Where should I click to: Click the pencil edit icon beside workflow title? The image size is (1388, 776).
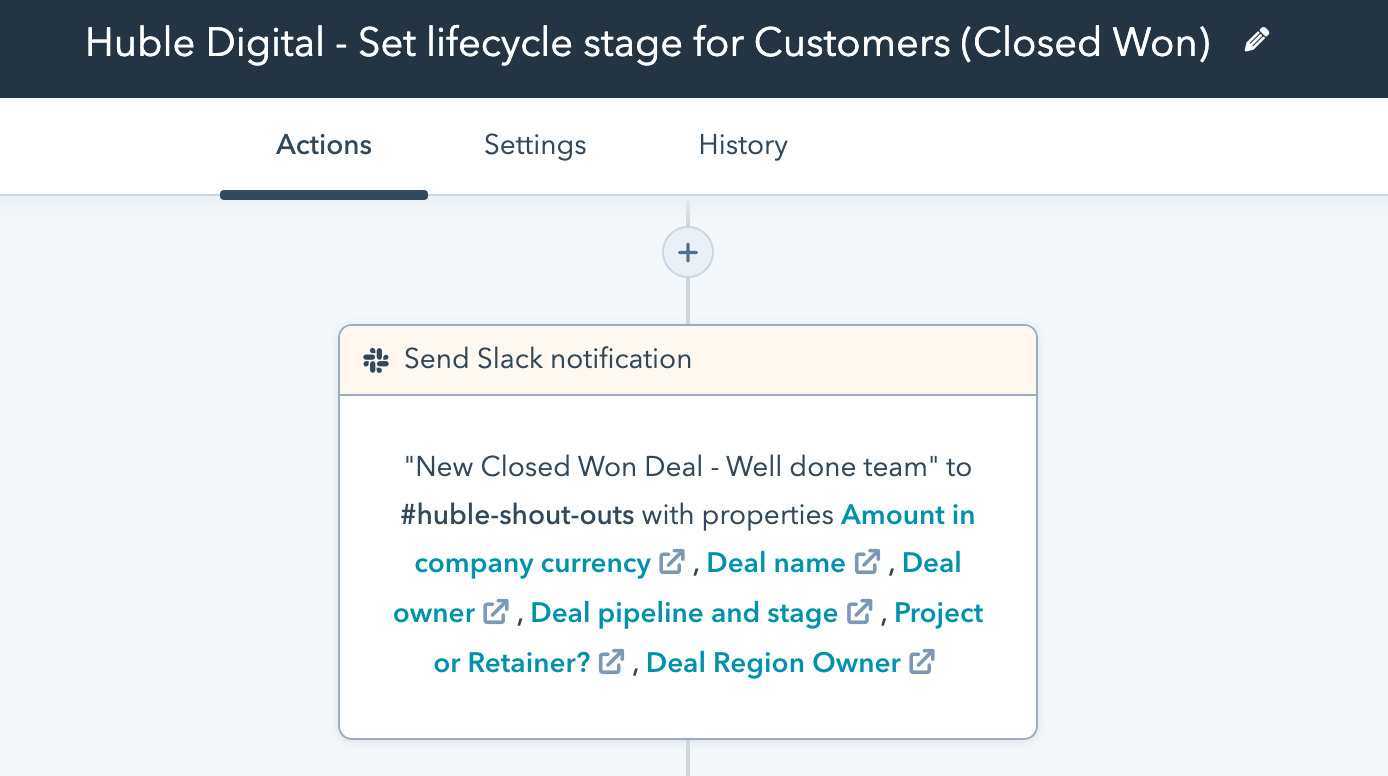pos(1256,41)
